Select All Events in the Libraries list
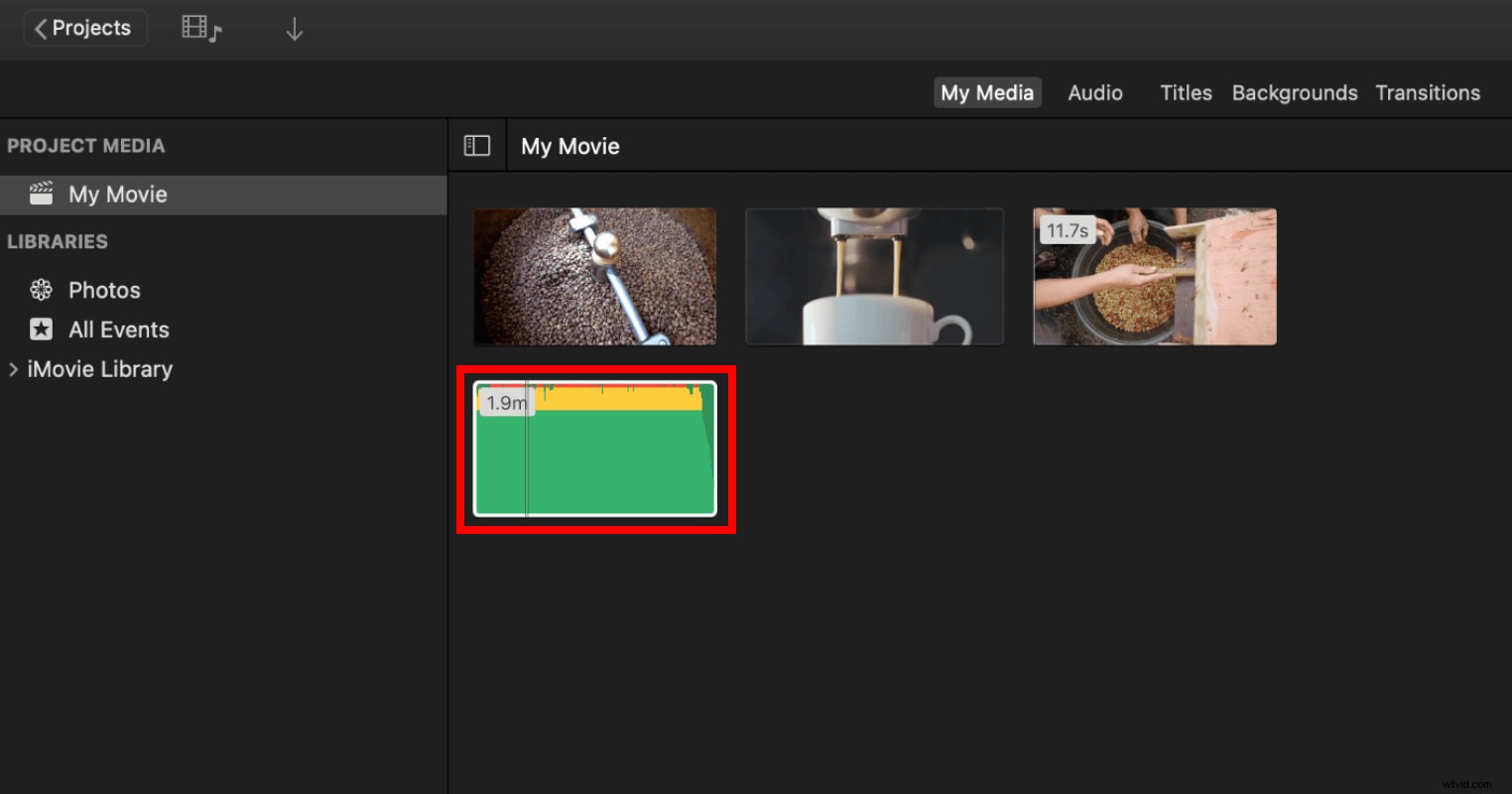Image resolution: width=1512 pixels, height=794 pixels. tap(118, 329)
